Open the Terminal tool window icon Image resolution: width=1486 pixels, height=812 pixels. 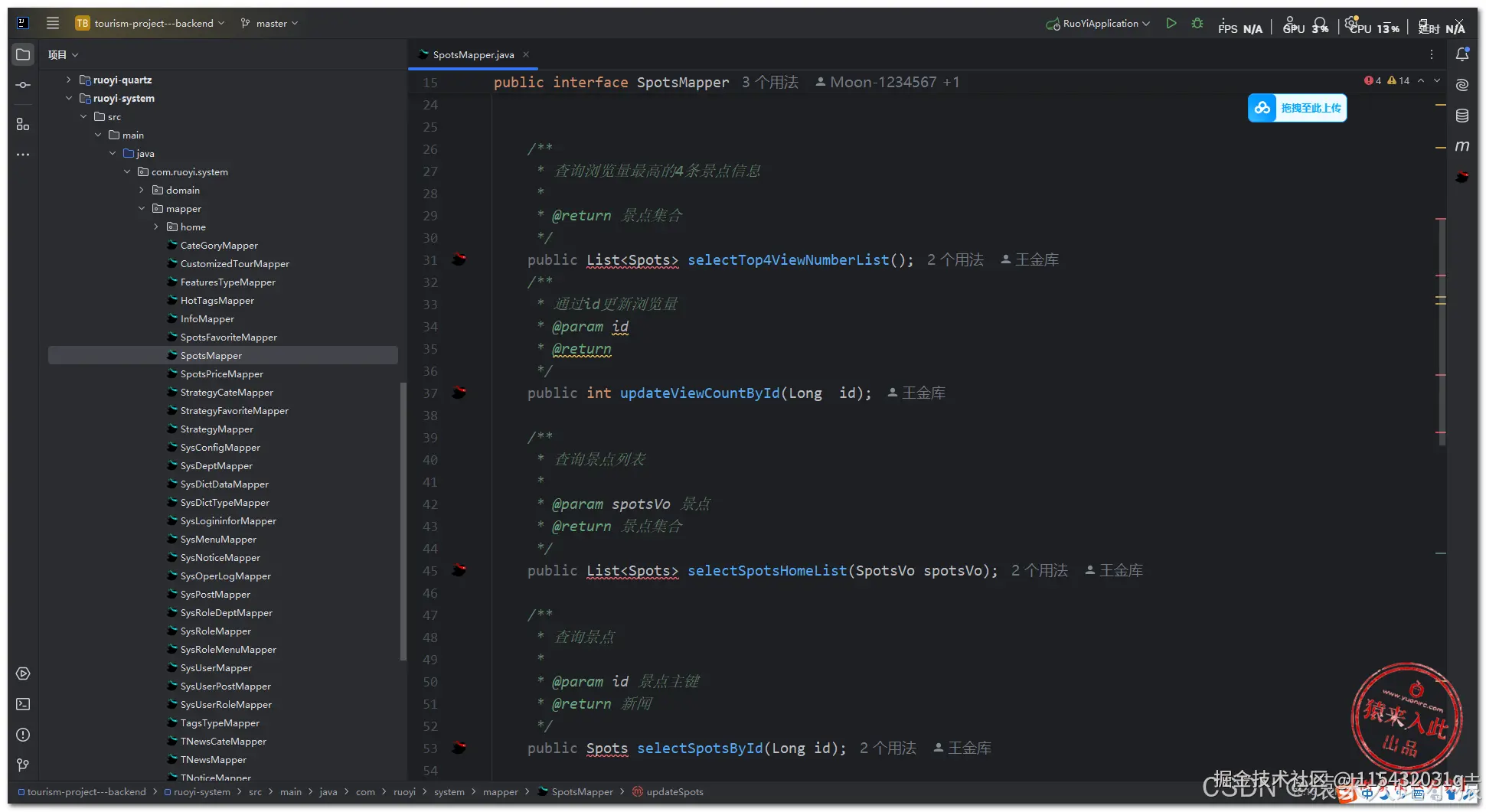tap(23, 704)
